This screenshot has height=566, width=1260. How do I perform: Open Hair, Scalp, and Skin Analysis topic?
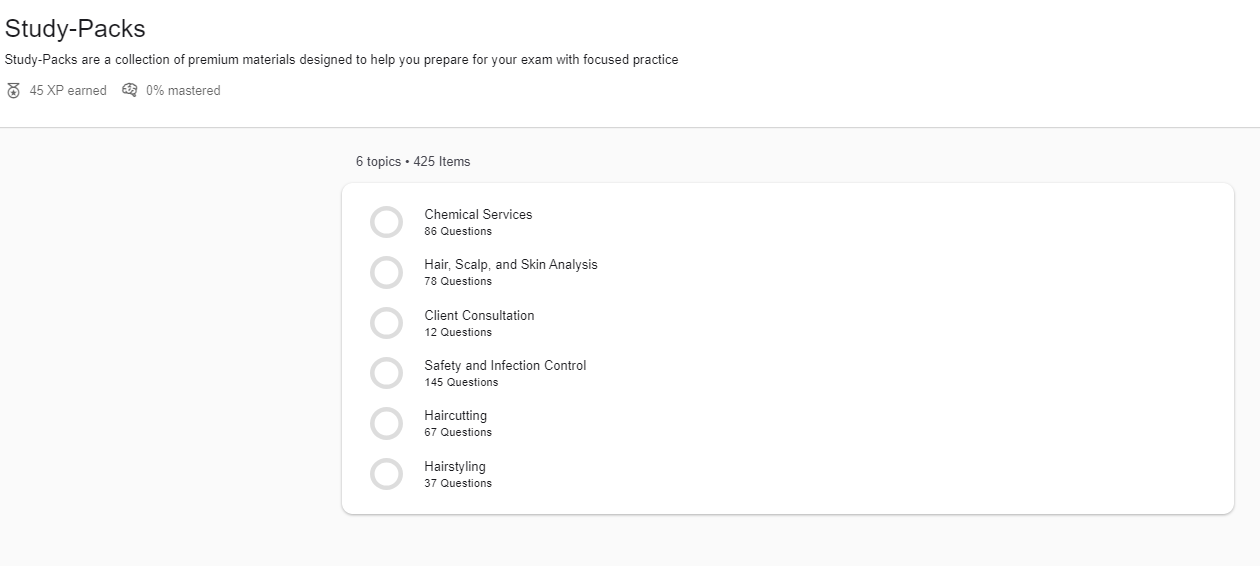(x=510, y=264)
